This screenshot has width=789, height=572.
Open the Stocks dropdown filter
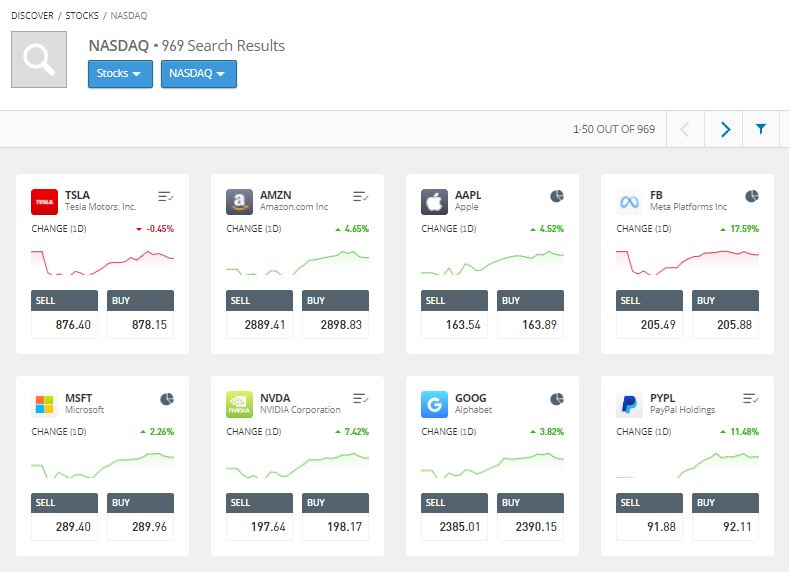point(120,74)
